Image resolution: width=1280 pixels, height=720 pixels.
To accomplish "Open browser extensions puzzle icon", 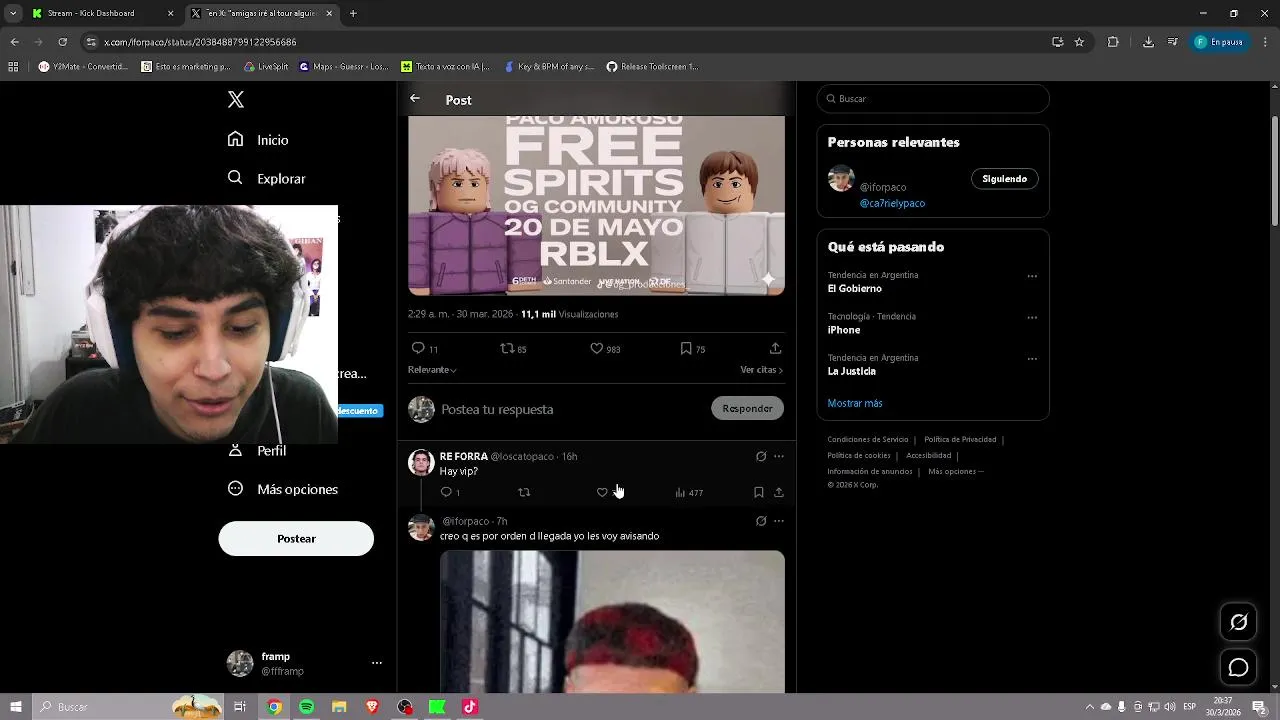I will tap(1113, 42).
